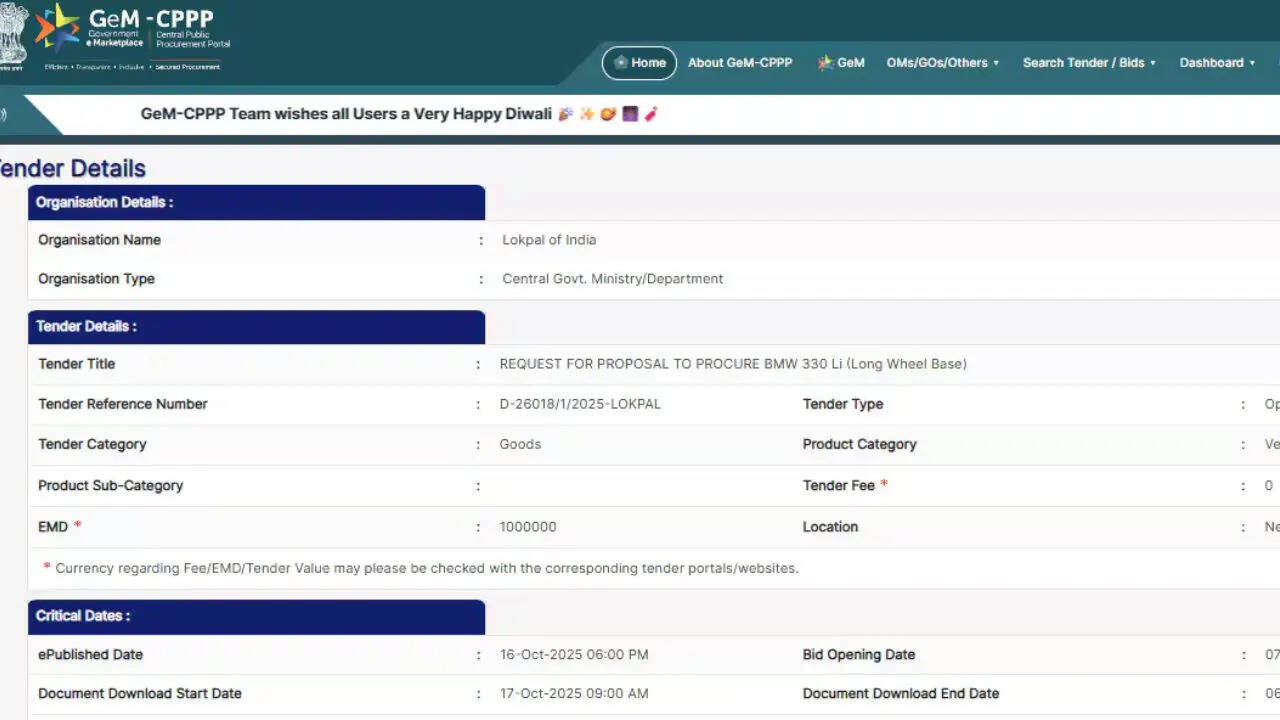Click the party popper emoji in banner
This screenshot has height=720, width=1280.
coord(566,114)
